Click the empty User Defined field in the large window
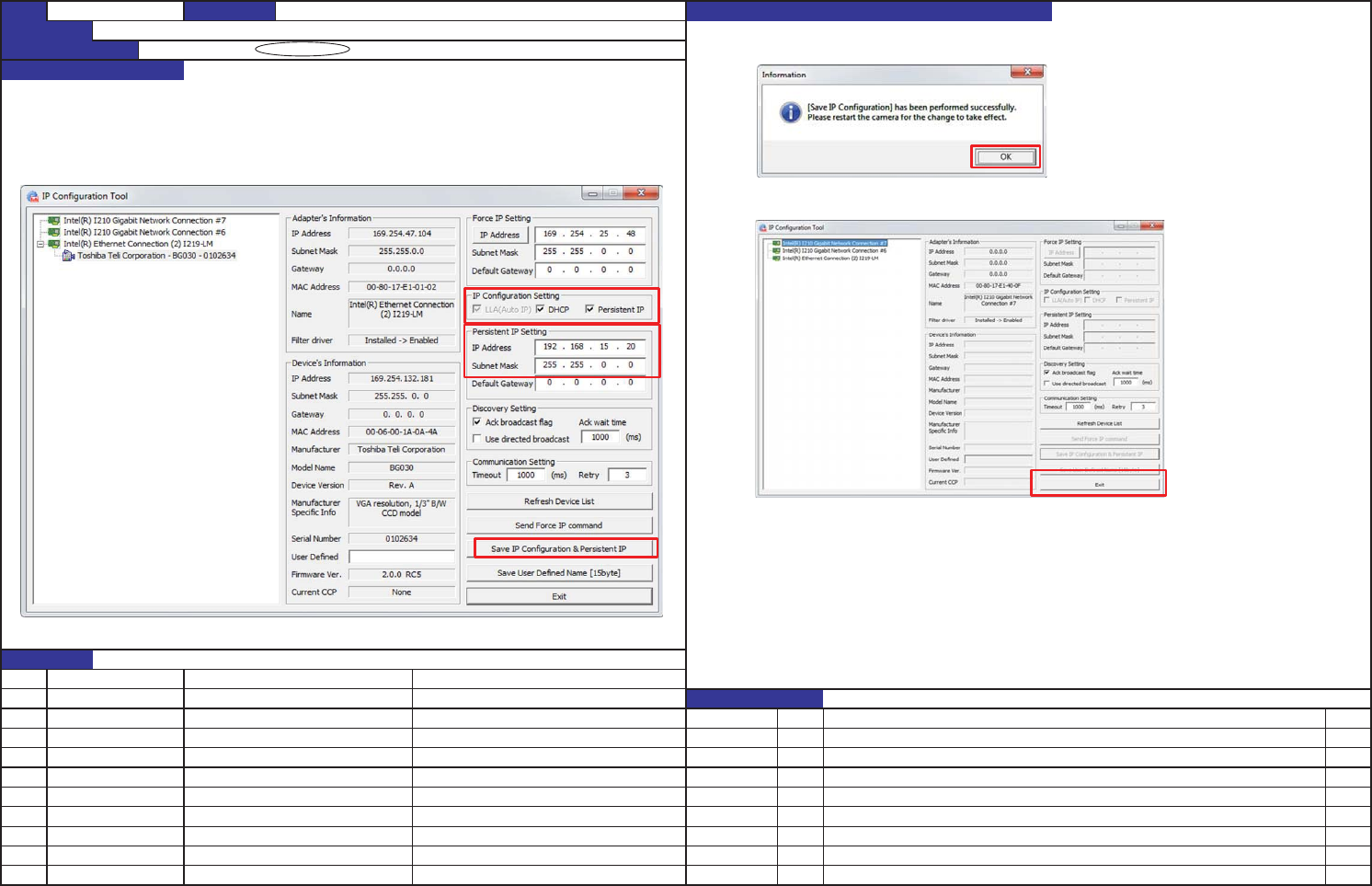 [402, 557]
